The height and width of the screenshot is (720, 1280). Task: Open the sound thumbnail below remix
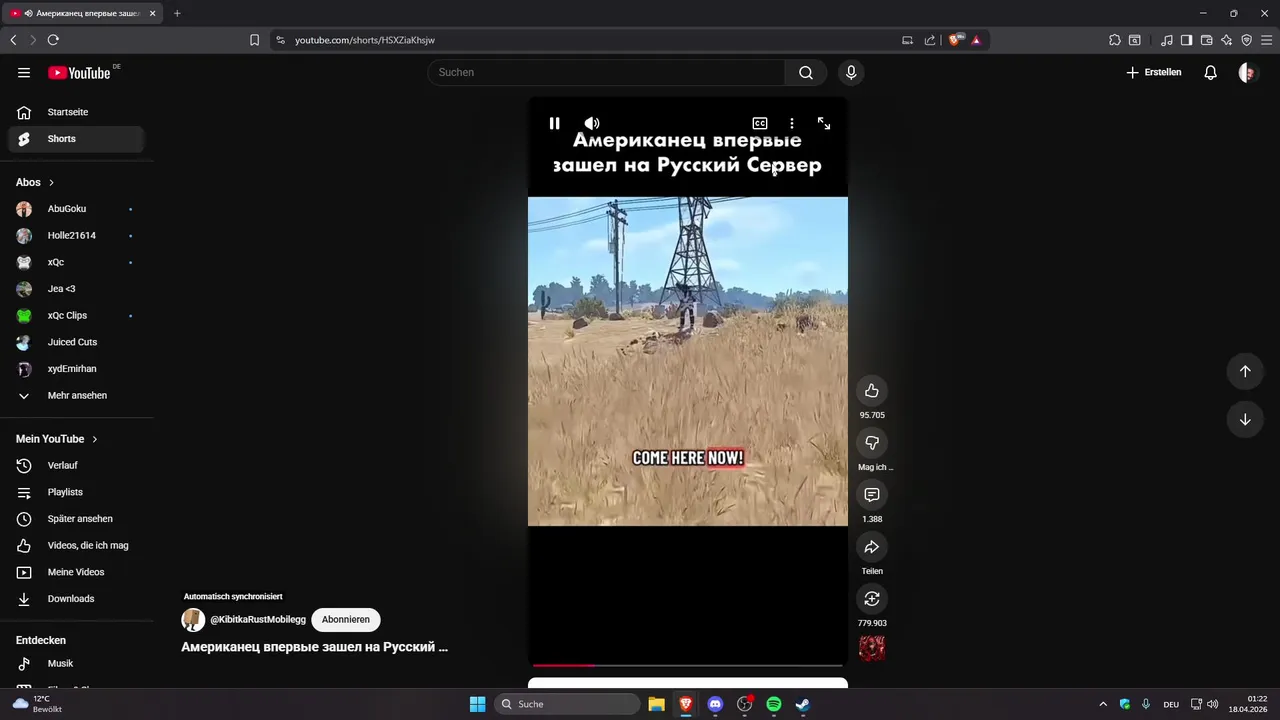(872, 648)
